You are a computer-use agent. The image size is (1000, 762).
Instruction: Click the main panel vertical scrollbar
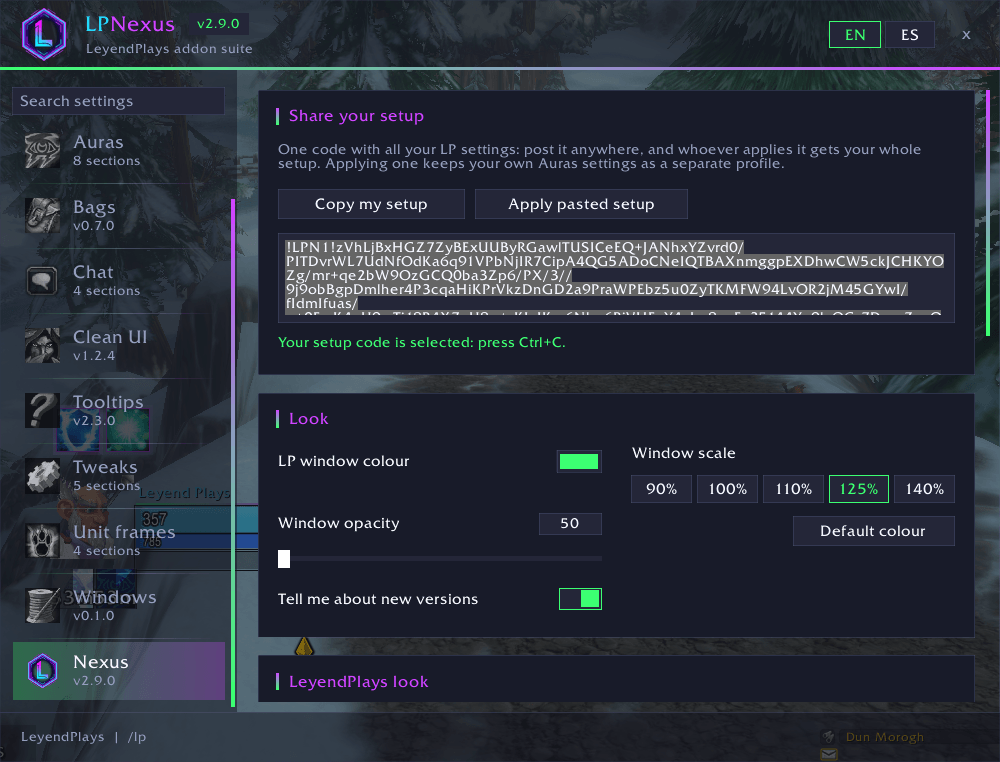tap(988, 214)
